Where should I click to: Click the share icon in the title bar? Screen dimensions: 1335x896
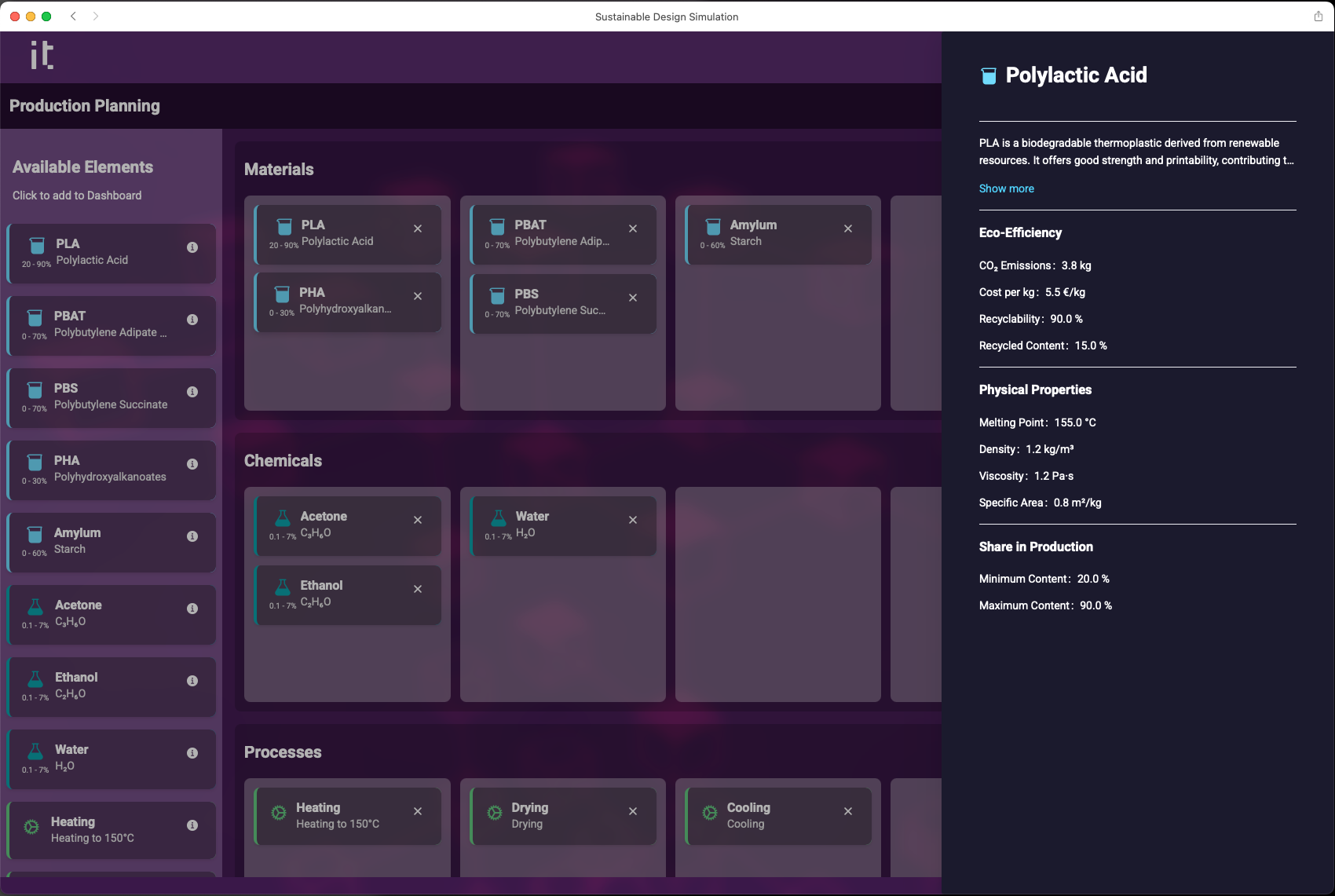[1319, 16]
